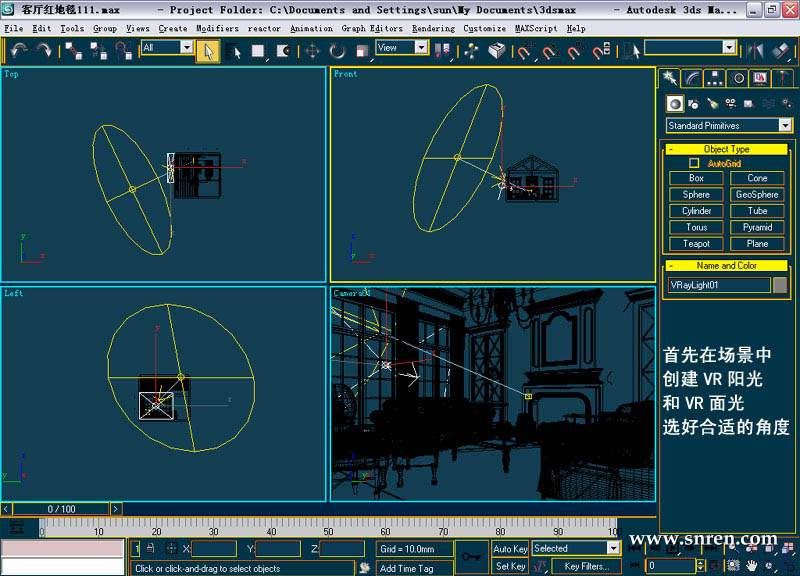Image resolution: width=800 pixels, height=576 pixels.
Task: Click the Set Keys large key icon
Action: (x=471, y=558)
